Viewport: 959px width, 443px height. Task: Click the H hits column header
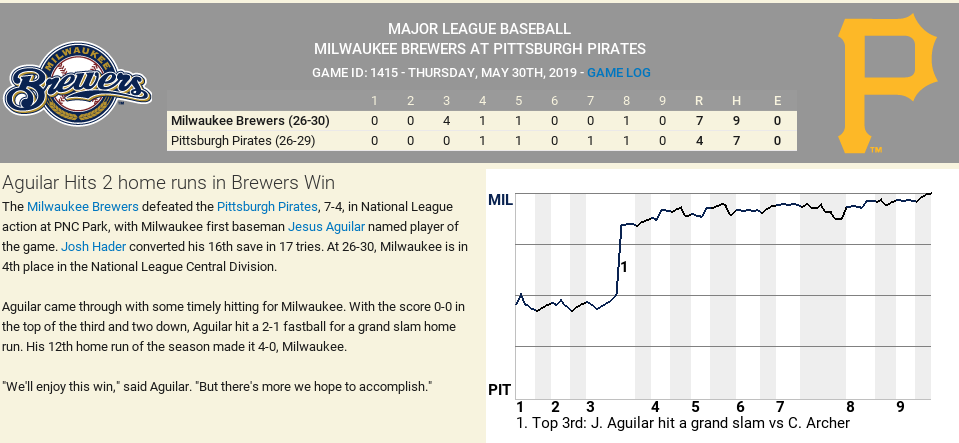tap(738, 100)
